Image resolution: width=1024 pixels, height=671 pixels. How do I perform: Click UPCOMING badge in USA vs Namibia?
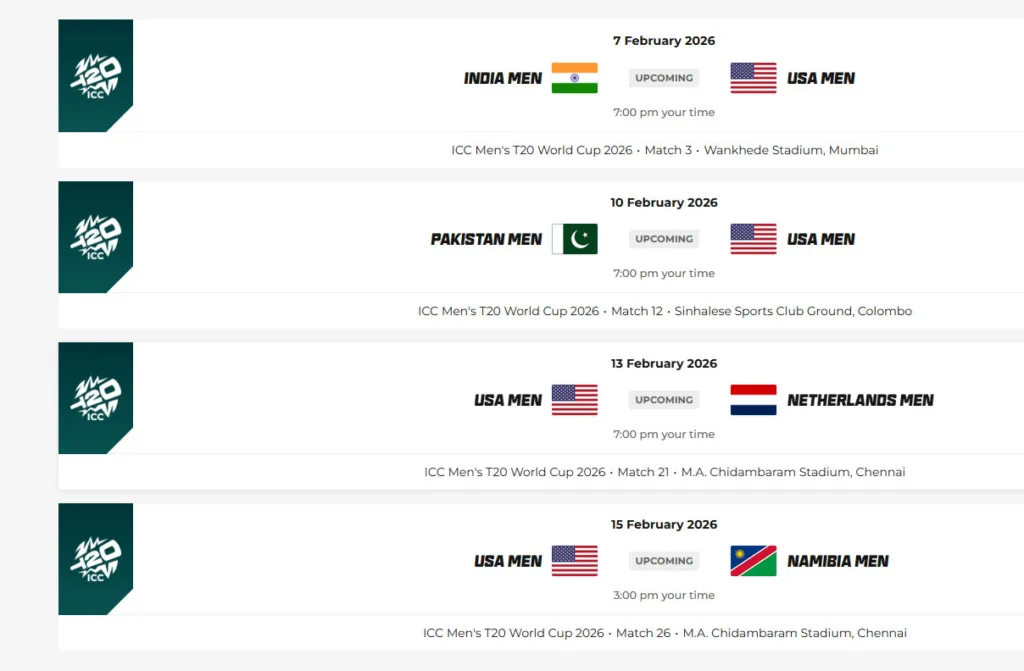664,561
